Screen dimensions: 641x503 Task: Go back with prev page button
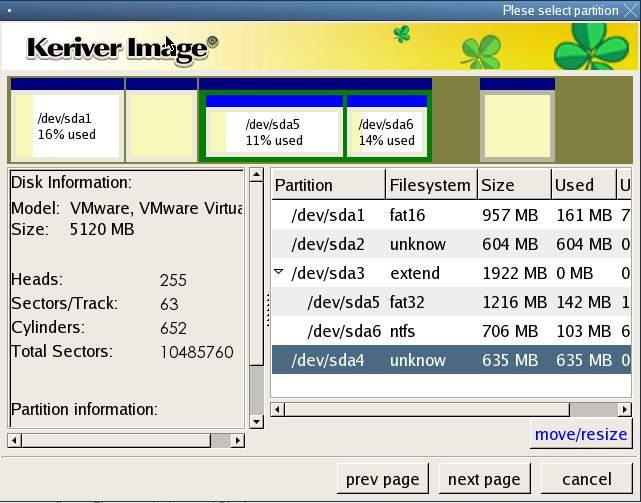[x=383, y=478]
